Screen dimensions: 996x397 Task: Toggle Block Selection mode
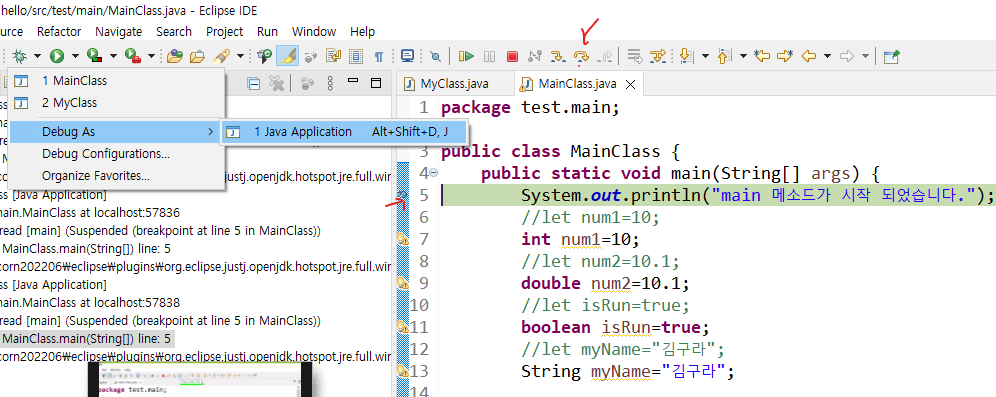click(356, 57)
